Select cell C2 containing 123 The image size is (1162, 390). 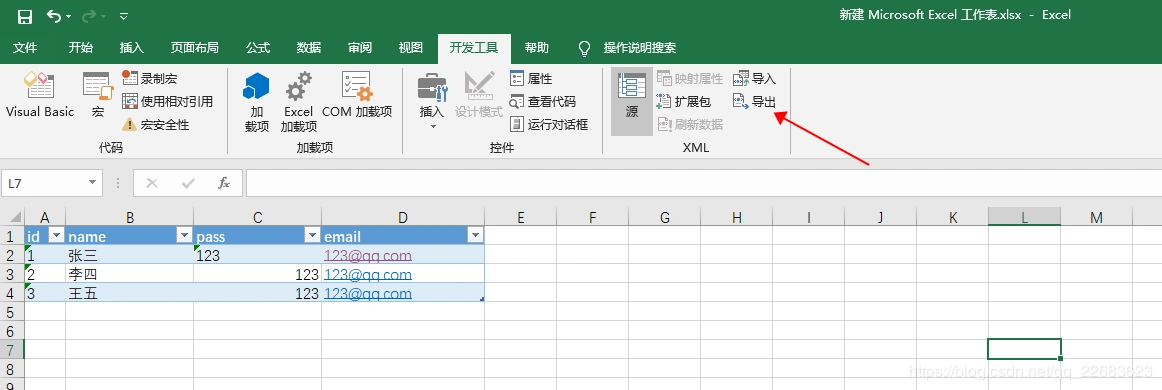pos(257,255)
